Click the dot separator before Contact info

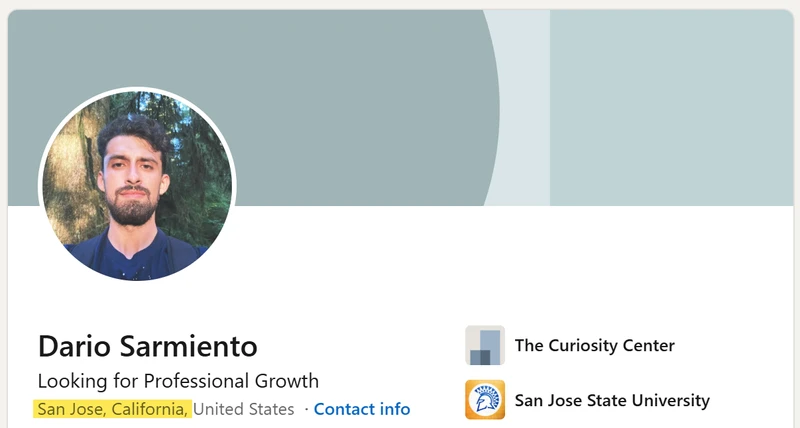[x=306, y=409]
